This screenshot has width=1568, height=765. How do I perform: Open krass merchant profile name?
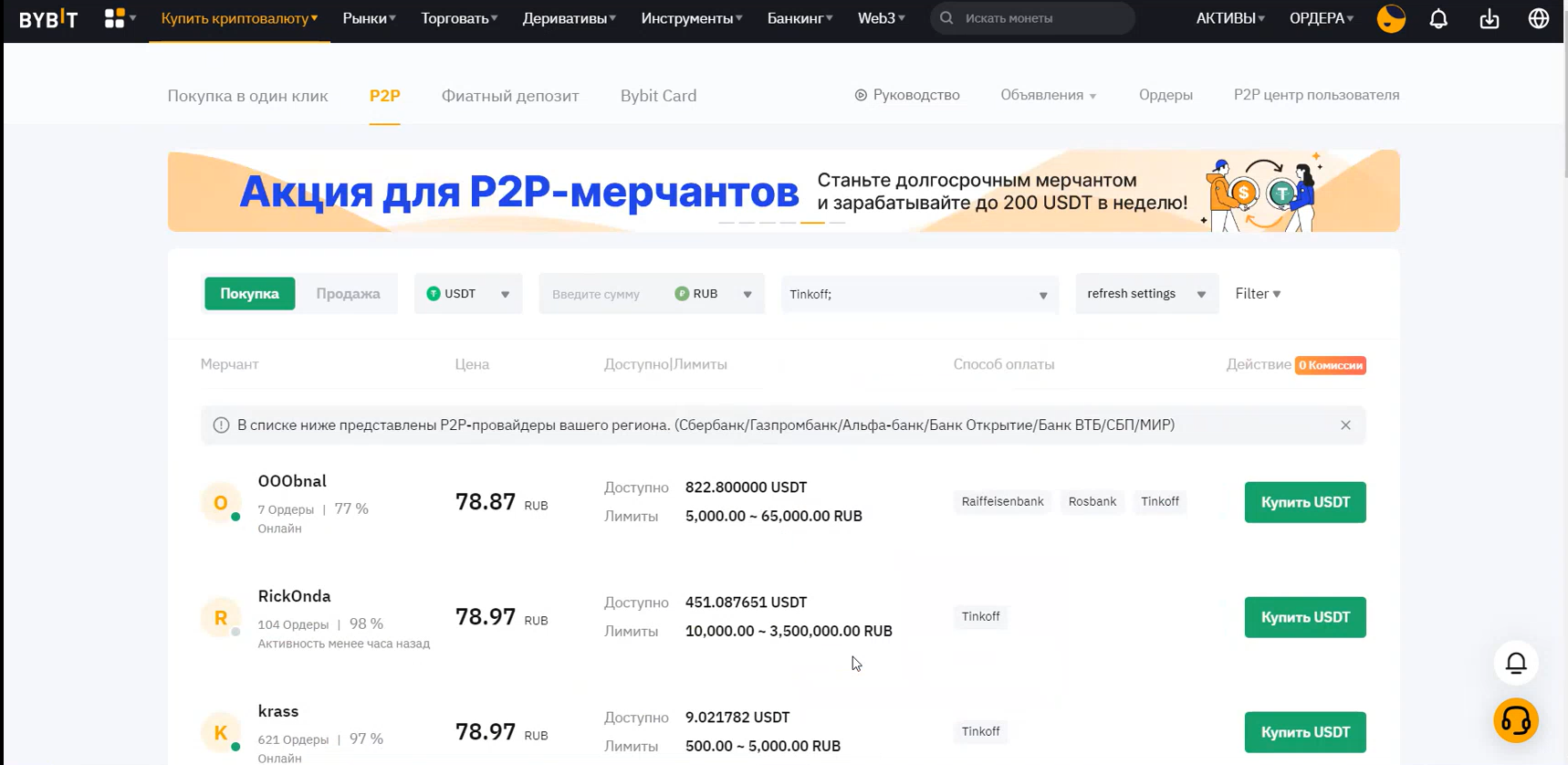[278, 711]
